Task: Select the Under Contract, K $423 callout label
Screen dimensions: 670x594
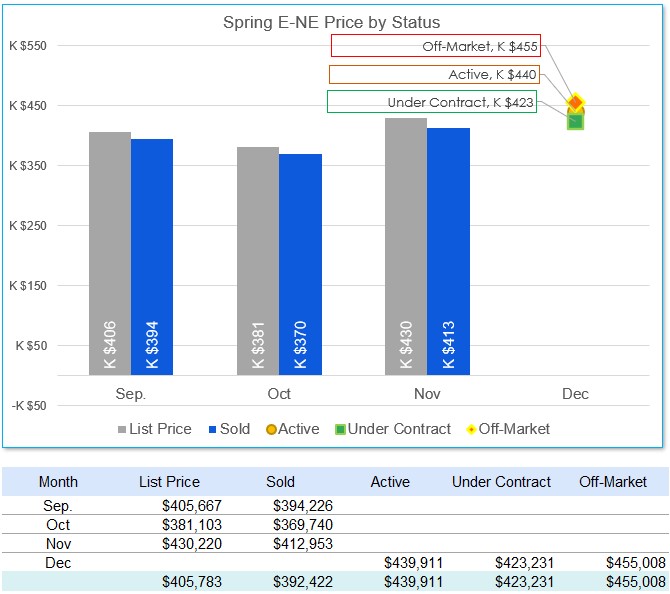Action: click(x=431, y=102)
